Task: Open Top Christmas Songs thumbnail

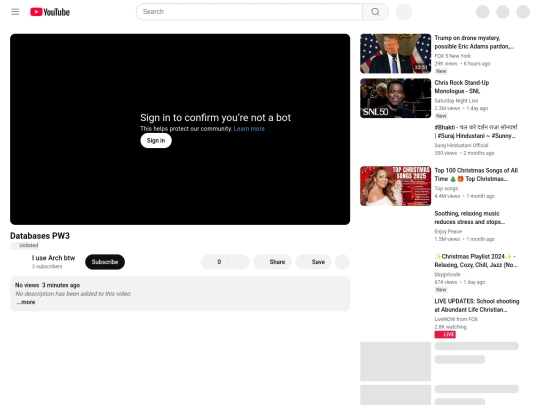Action: click(395, 186)
